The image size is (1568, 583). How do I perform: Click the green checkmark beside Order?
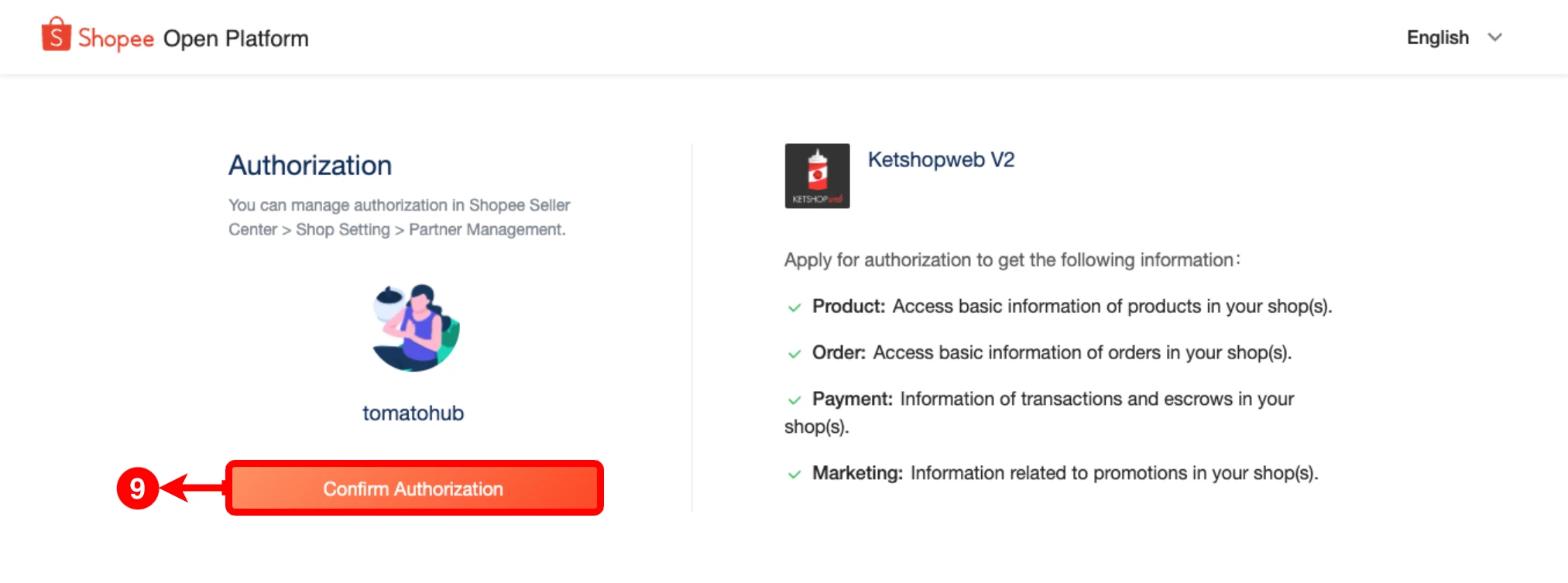point(794,354)
